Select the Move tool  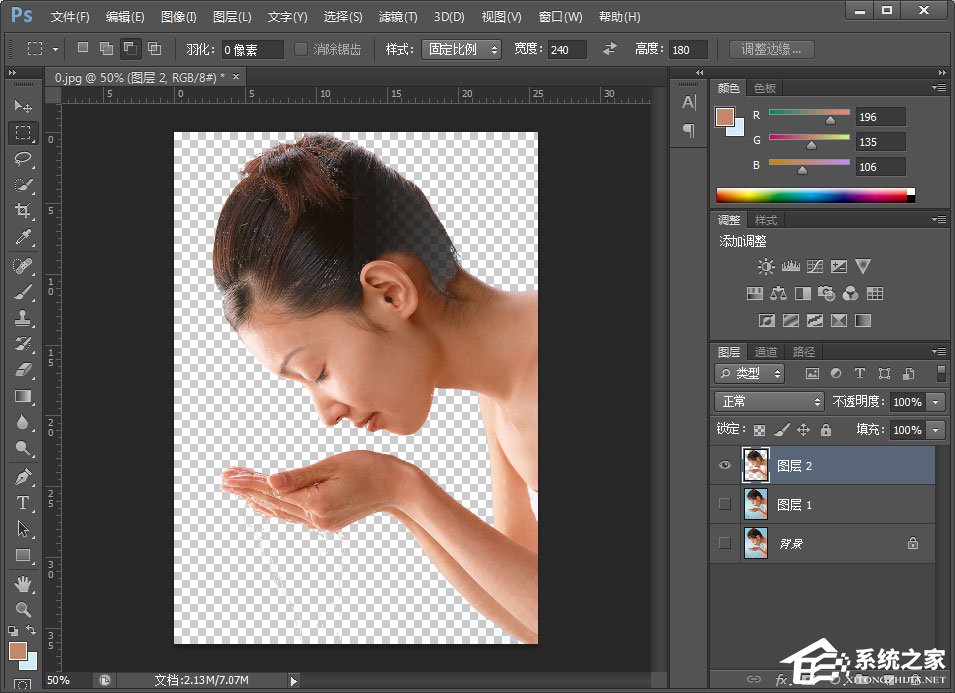coord(23,106)
